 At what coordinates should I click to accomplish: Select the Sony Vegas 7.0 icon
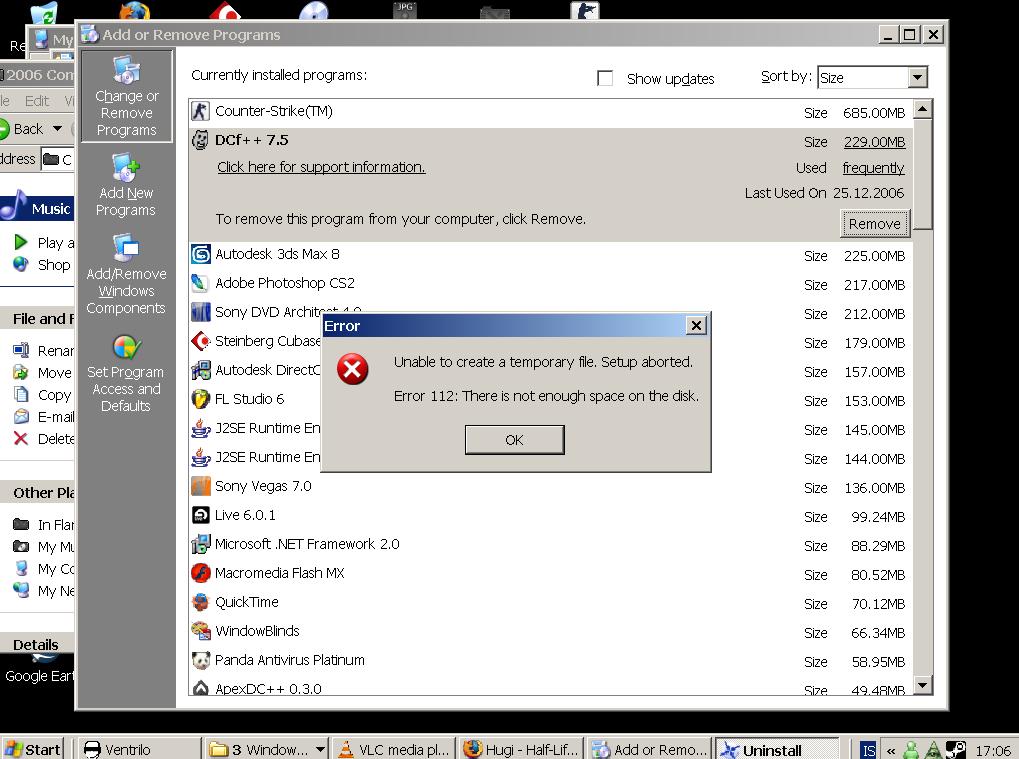click(200, 485)
